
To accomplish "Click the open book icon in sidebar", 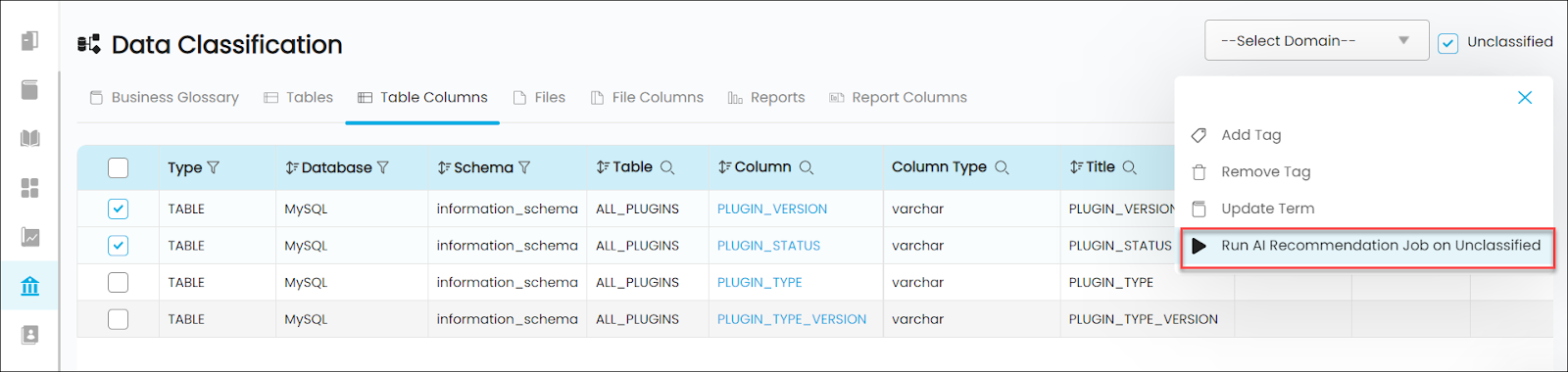I will 30,138.
